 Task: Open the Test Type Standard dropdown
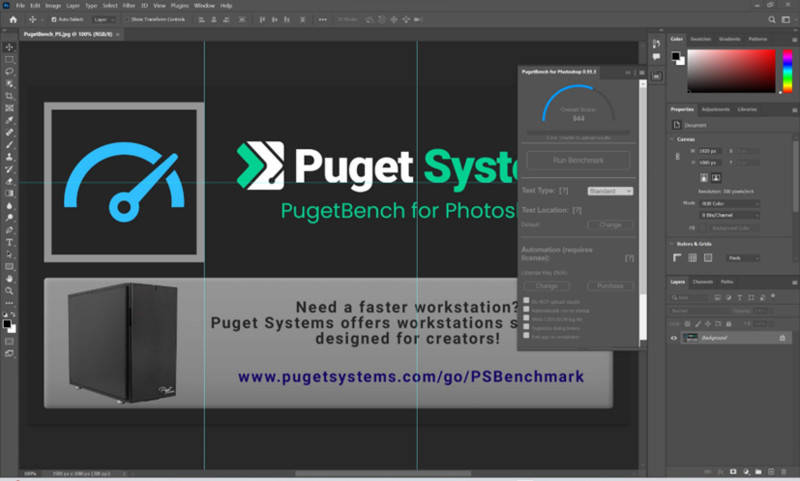tap(609, 190)
